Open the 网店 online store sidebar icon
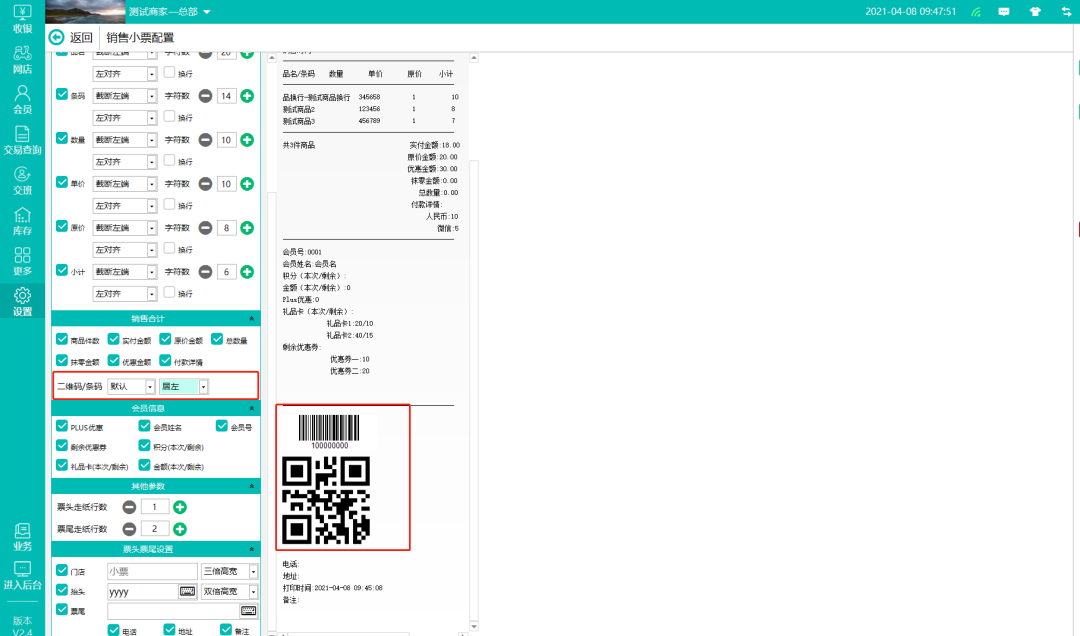The image size is (1080, 636). (x=22, y=59)
